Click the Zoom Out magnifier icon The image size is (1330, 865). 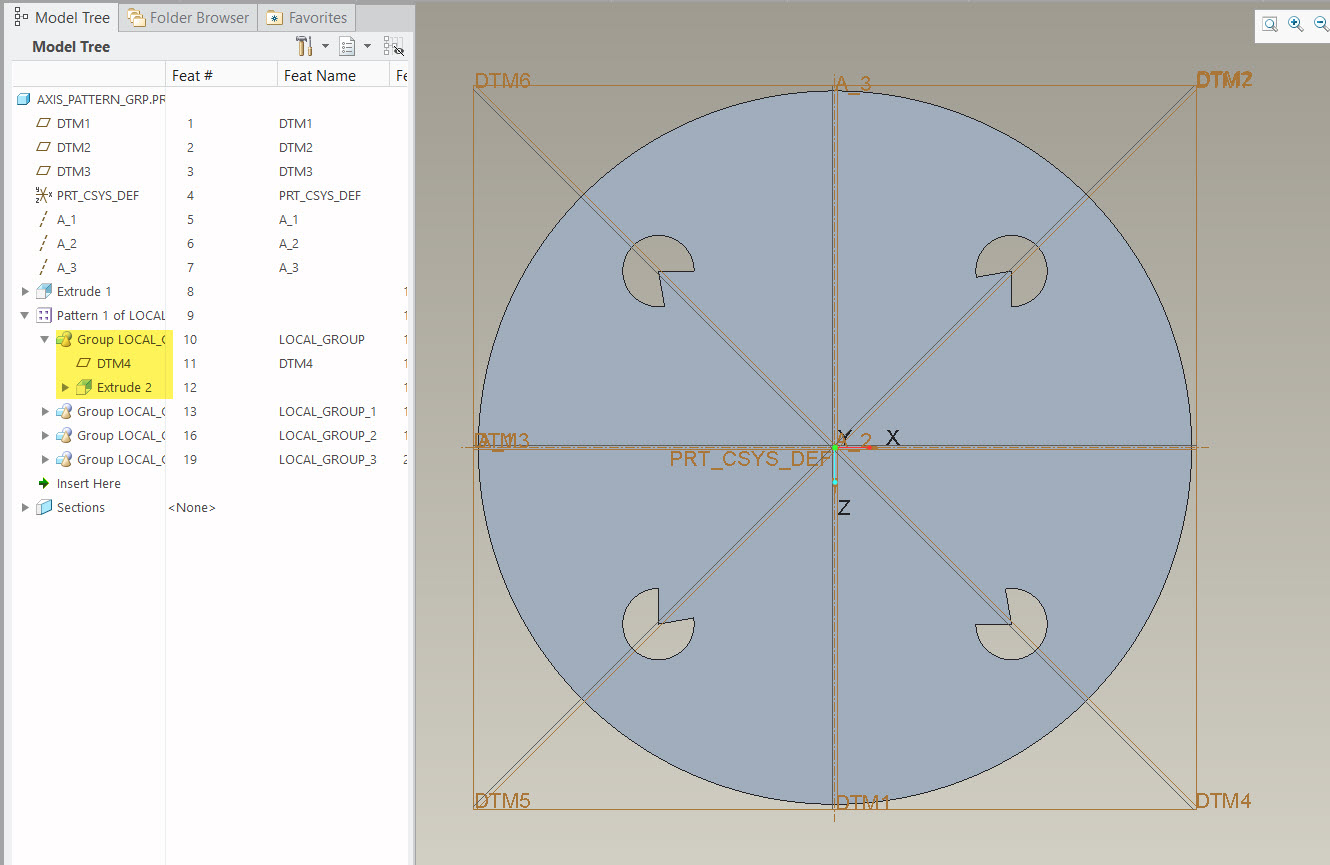(1321, 23)
